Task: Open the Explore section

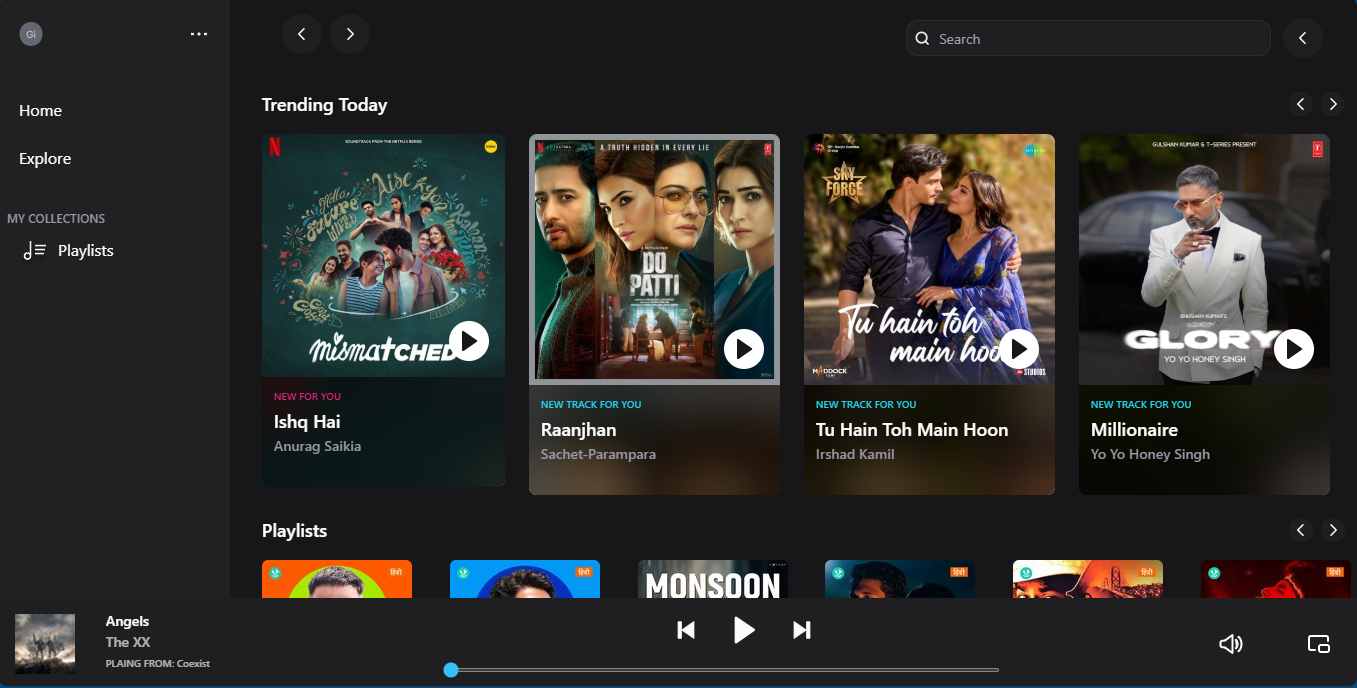Action: click(x=45, y=159)
